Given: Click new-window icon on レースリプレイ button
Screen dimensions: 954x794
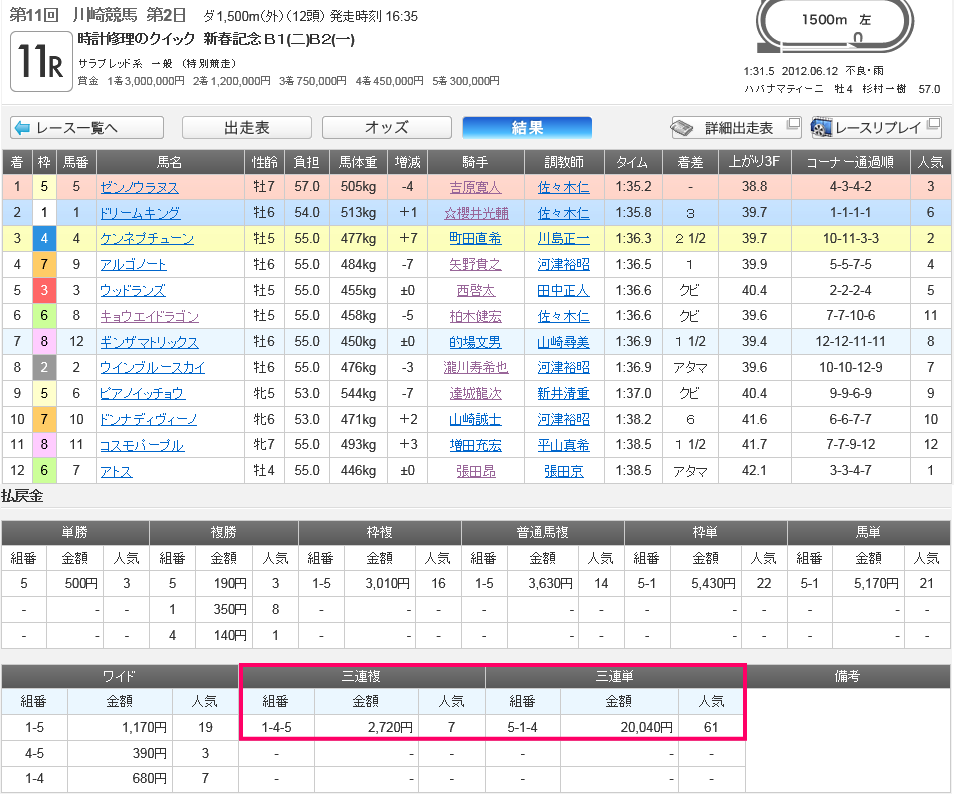Looking at the screenshot, I should click(933, 124).
